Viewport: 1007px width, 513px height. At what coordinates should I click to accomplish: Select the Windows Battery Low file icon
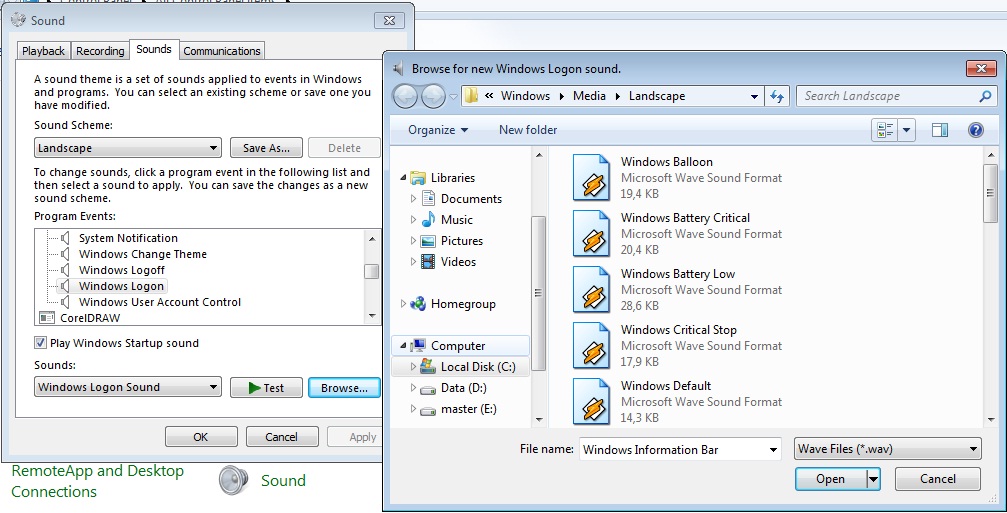pos(591,289)
